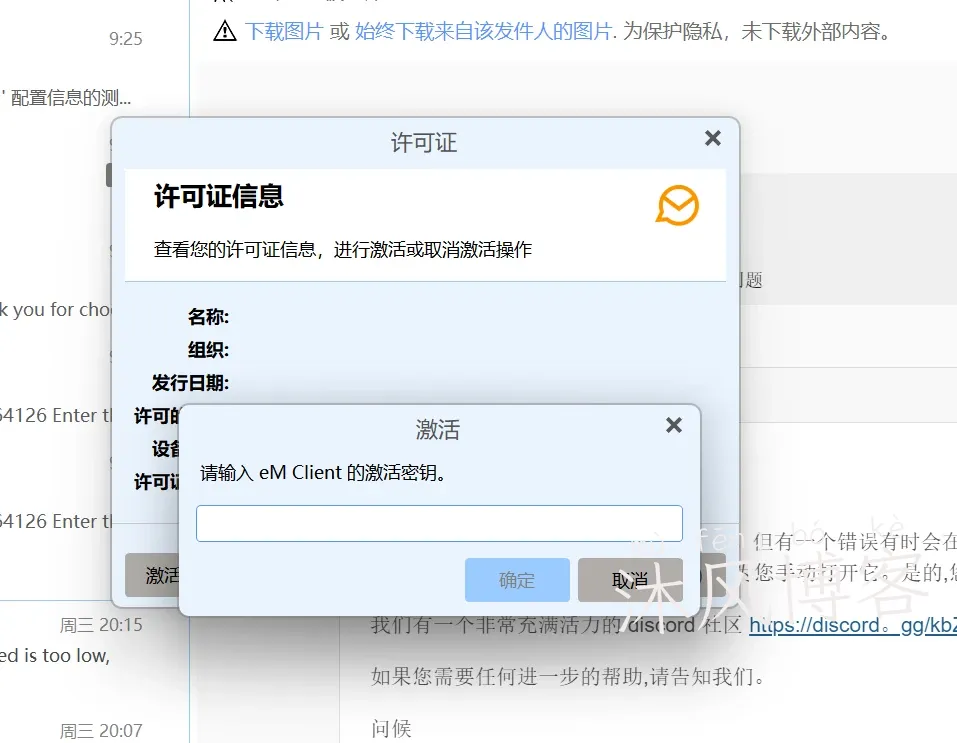This screenshot has height=743, width=957.
Task: Select message preview ending 配置信息的测...
Action: (x=66, y=98)
